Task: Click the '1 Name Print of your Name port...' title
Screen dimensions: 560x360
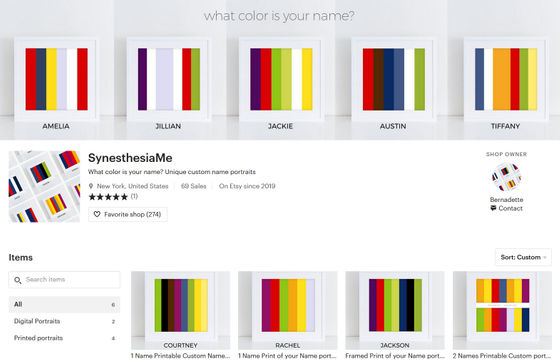Action: pos(288,356)
